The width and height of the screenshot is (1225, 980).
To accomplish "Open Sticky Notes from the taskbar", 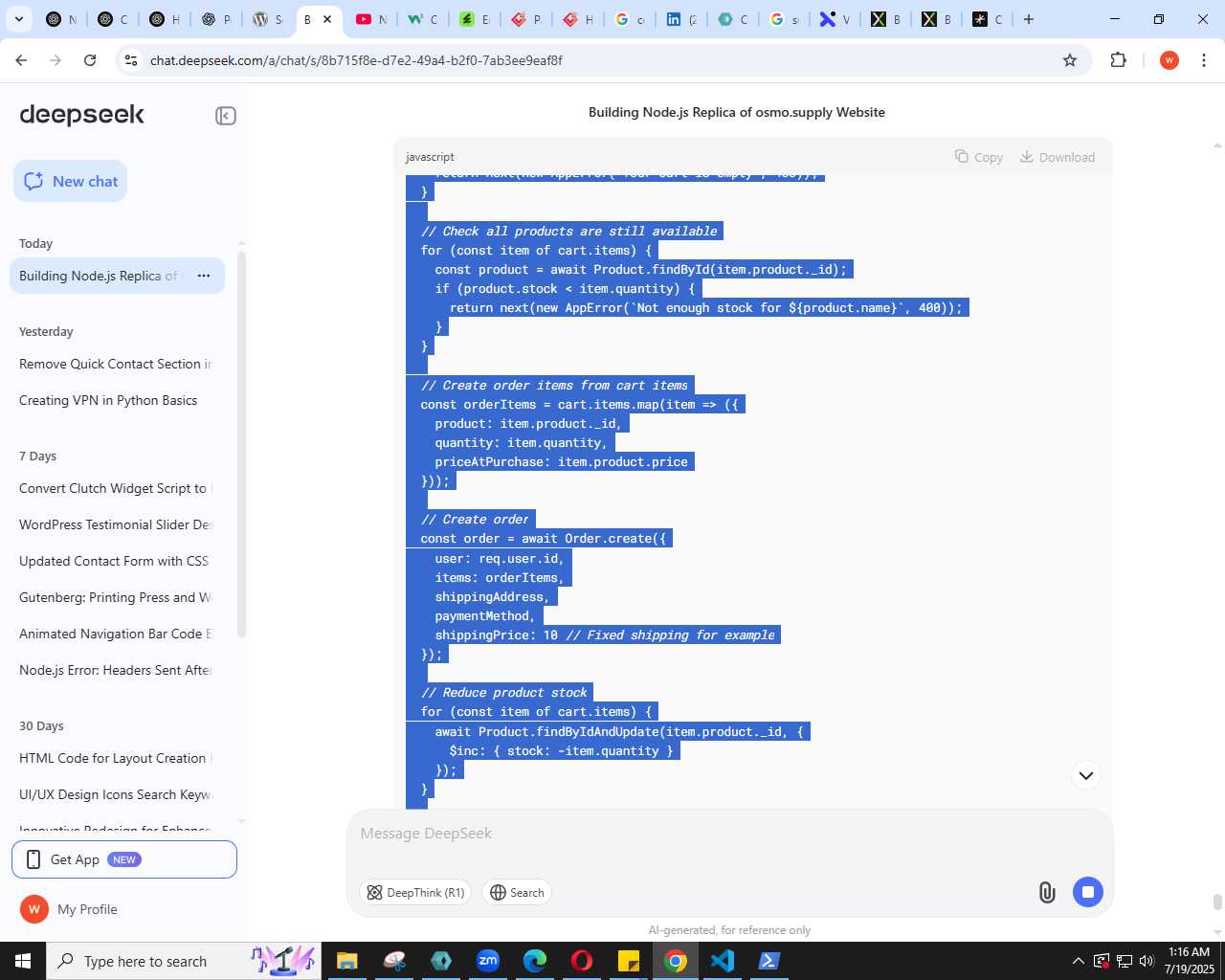I will point(629,961).
